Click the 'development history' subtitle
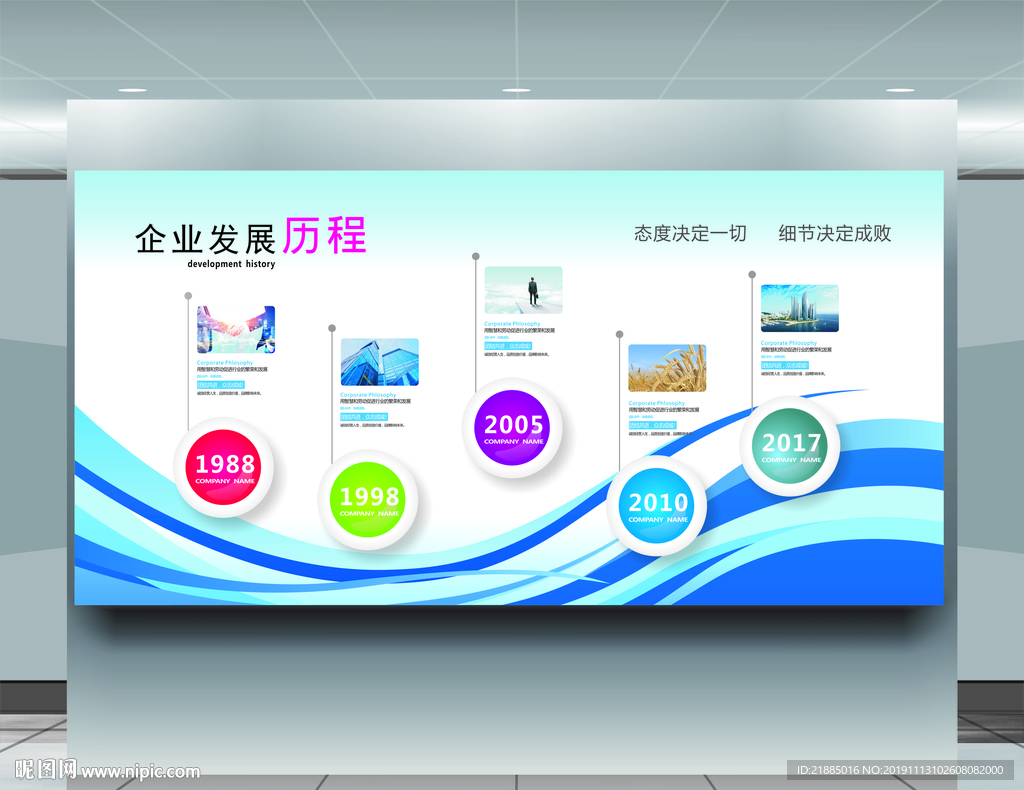Viewport: 1024px width, 790px height. pos(231,264)
